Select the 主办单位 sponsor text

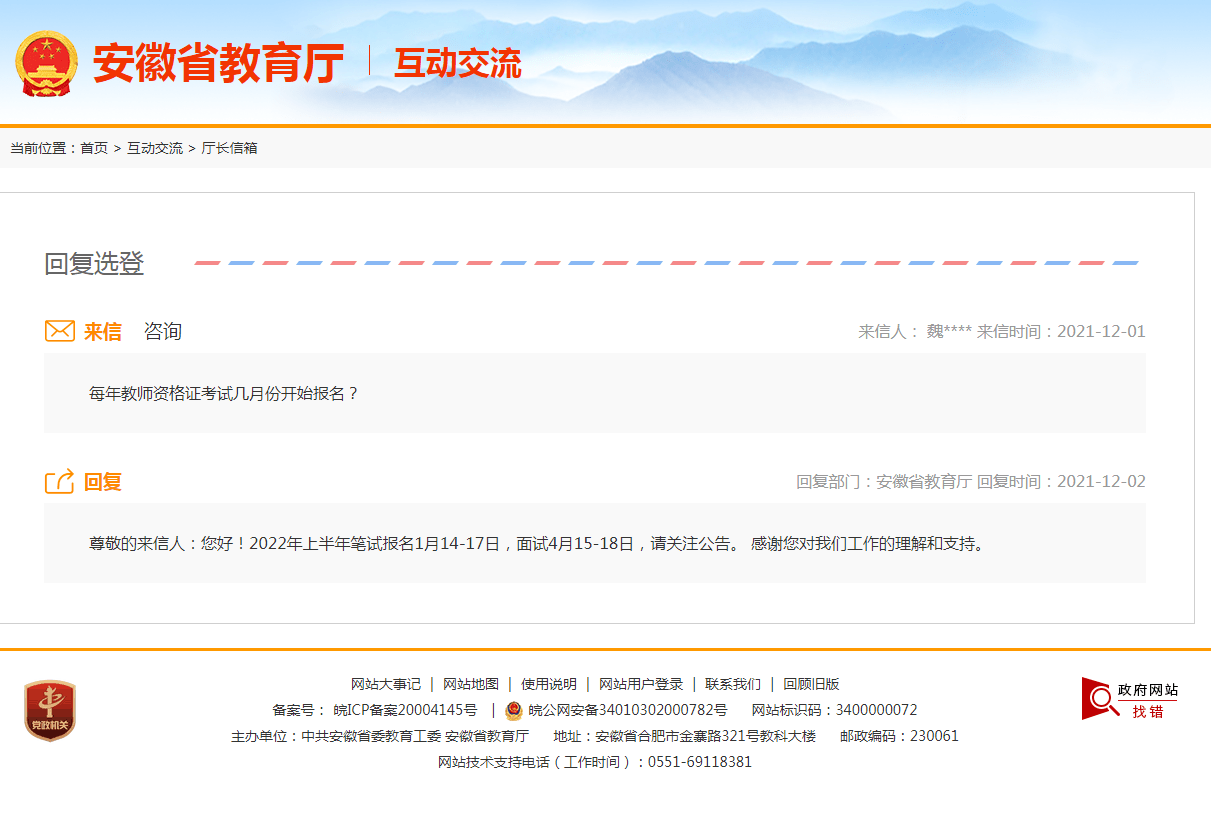tap(380, 736)
